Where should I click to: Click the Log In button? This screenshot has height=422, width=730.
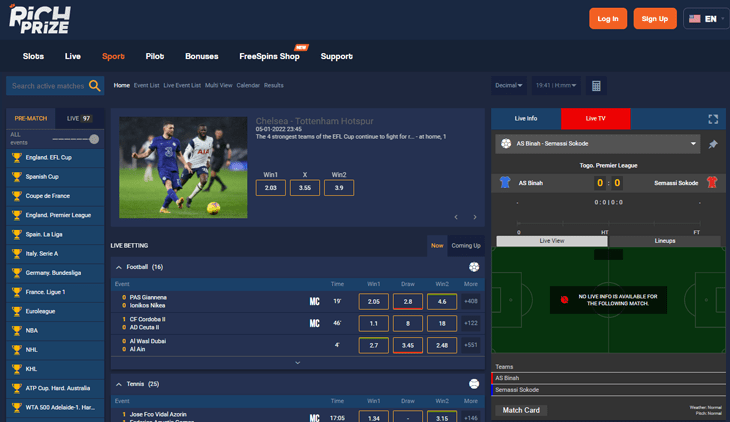click(x=608, y=19)
